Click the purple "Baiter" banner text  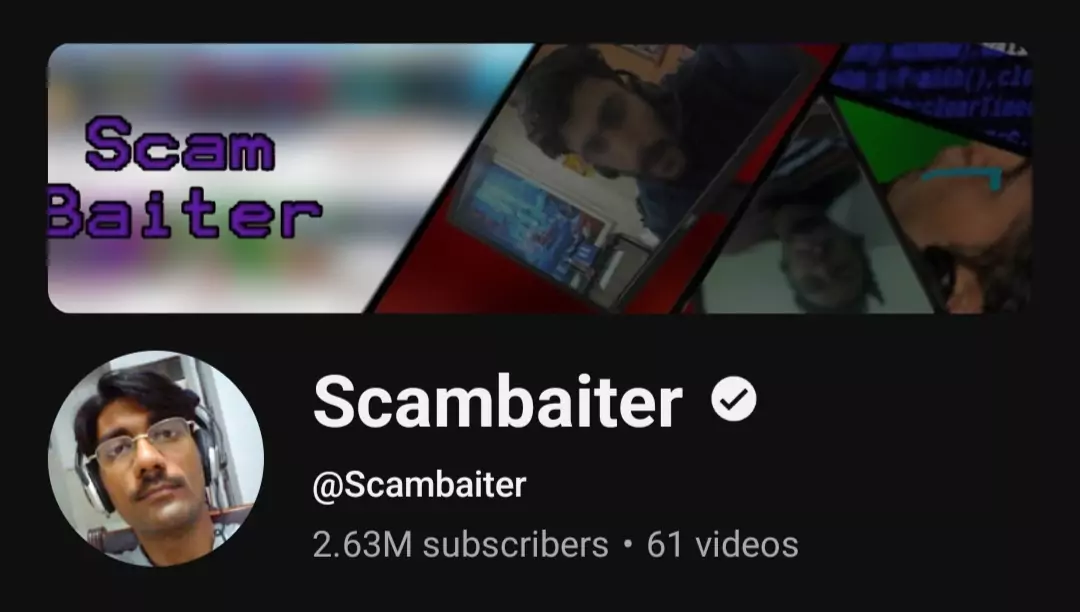click(x=185, y=213)
